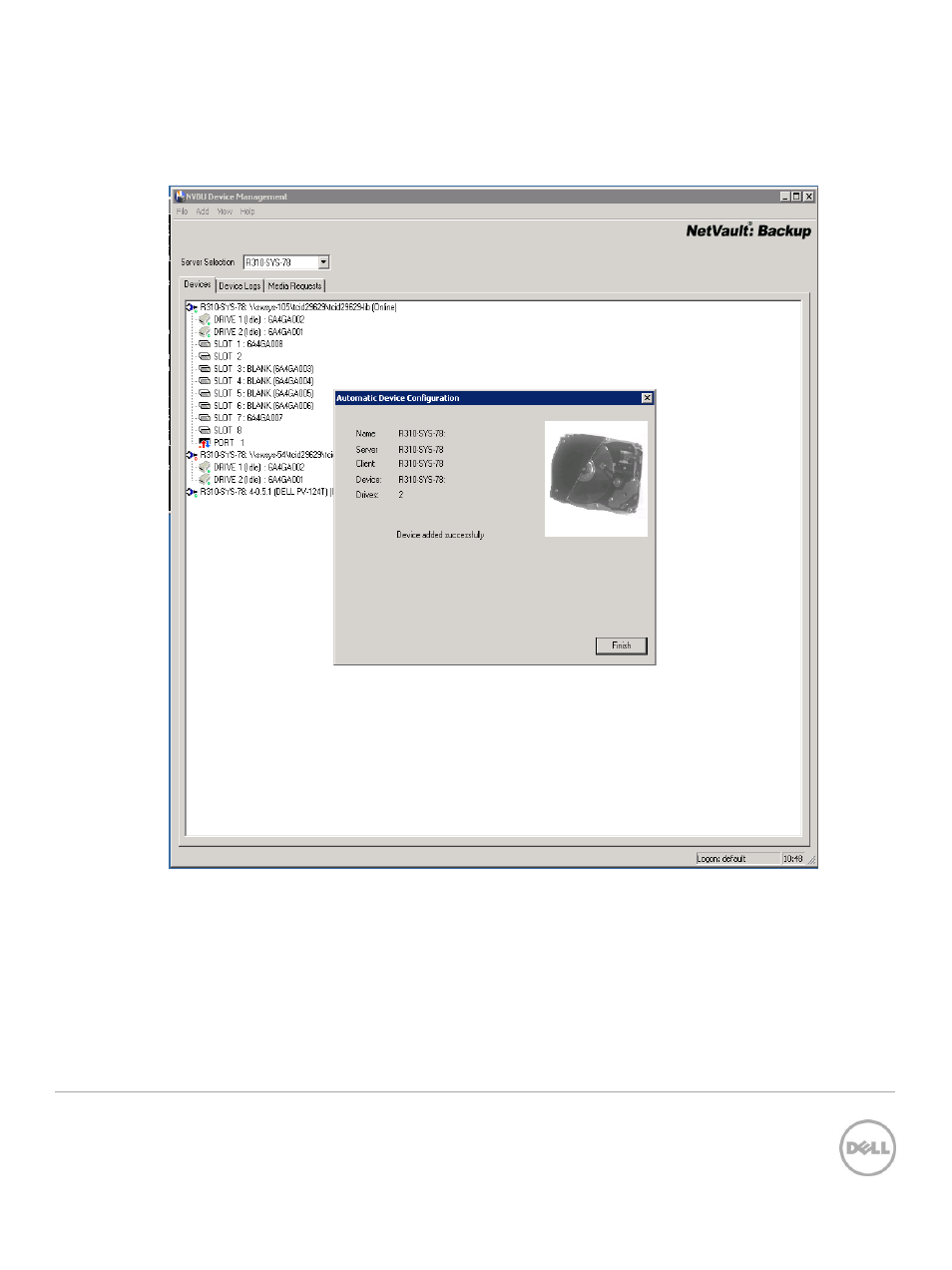The width and height of the screenshot is (952, 1270).
Task: Close the Automatic Device Configuration dialog
Action: pos(647,398)
